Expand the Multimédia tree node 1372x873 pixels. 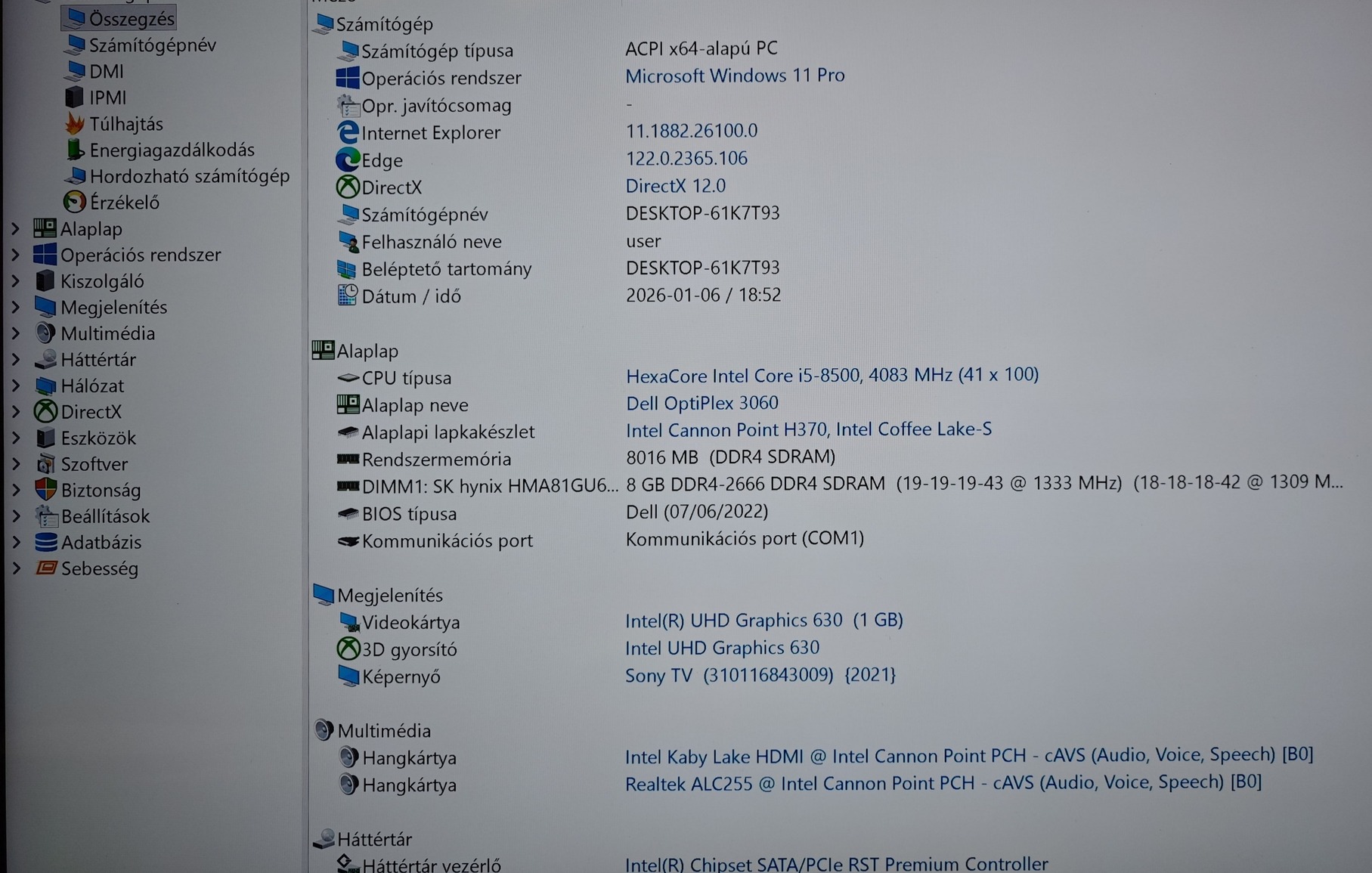point(15,333)
